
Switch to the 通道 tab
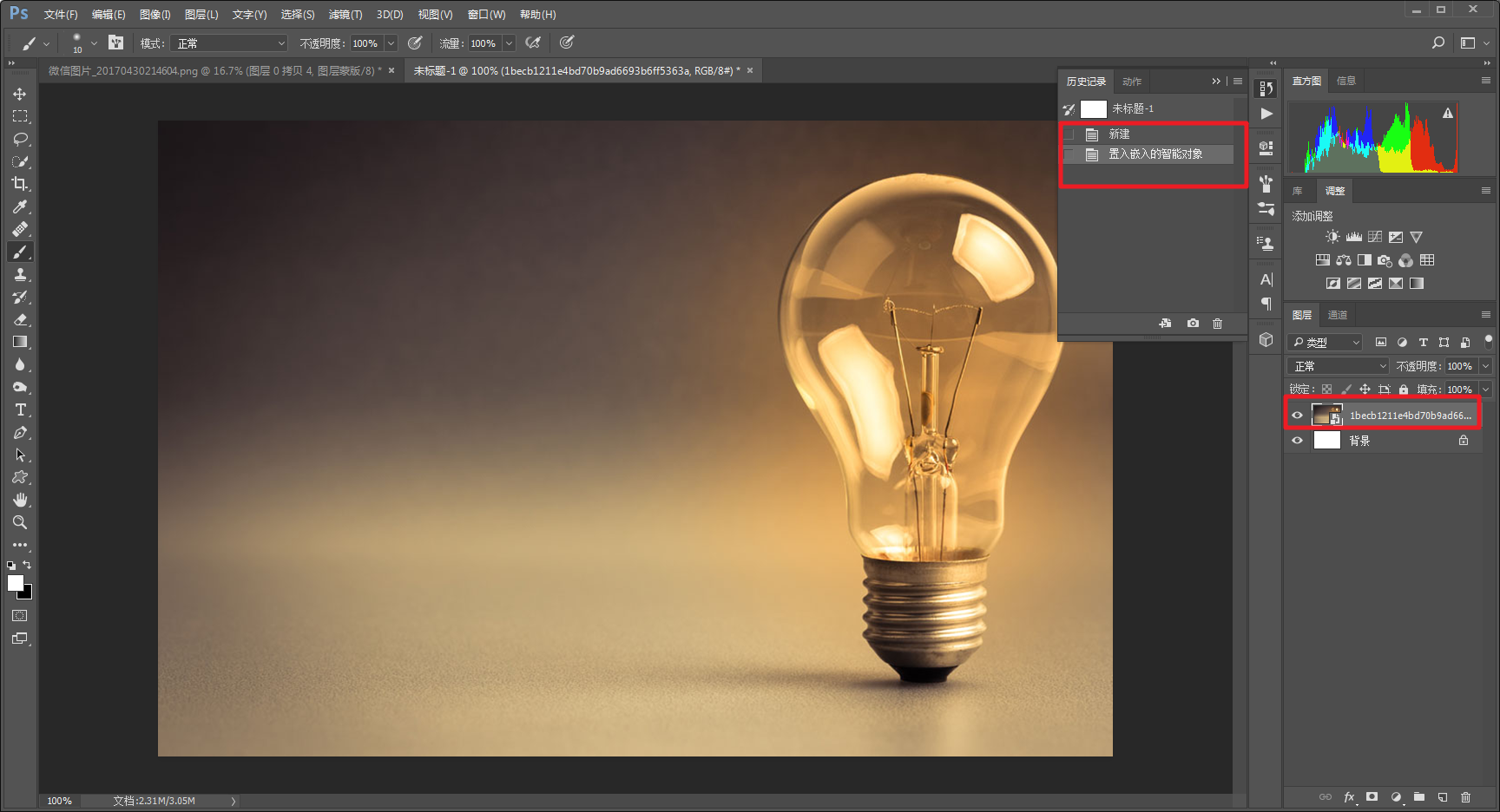pyautogui.click(x=1338, y=315)
